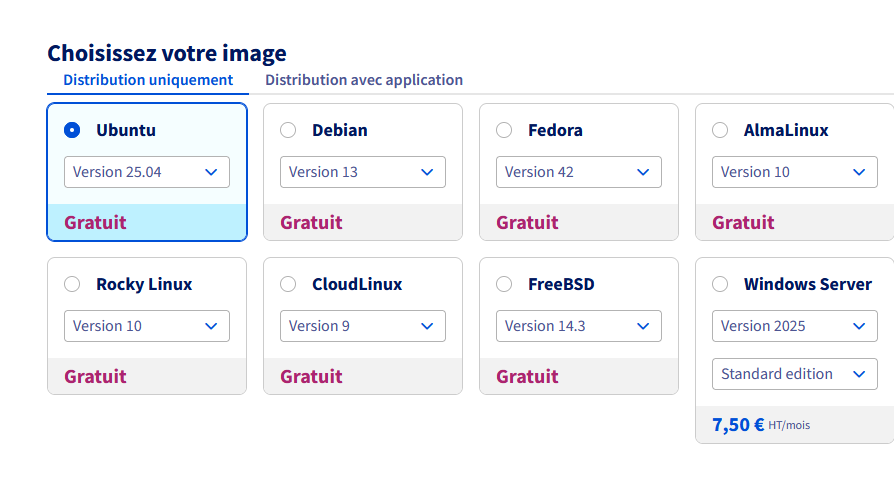This screenshot has width=894, height=497.
Task: Expand the Fedora Version 42 dropdown
Action: tap(579, 172)
